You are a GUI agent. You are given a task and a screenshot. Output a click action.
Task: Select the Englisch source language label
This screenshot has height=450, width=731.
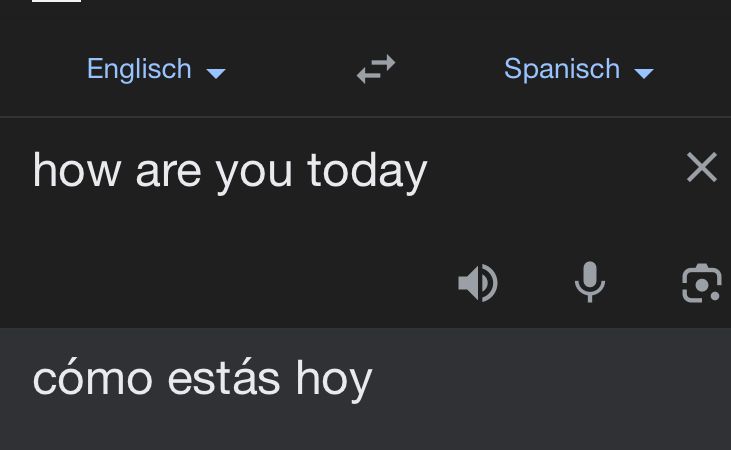click(x=139, y=69)
